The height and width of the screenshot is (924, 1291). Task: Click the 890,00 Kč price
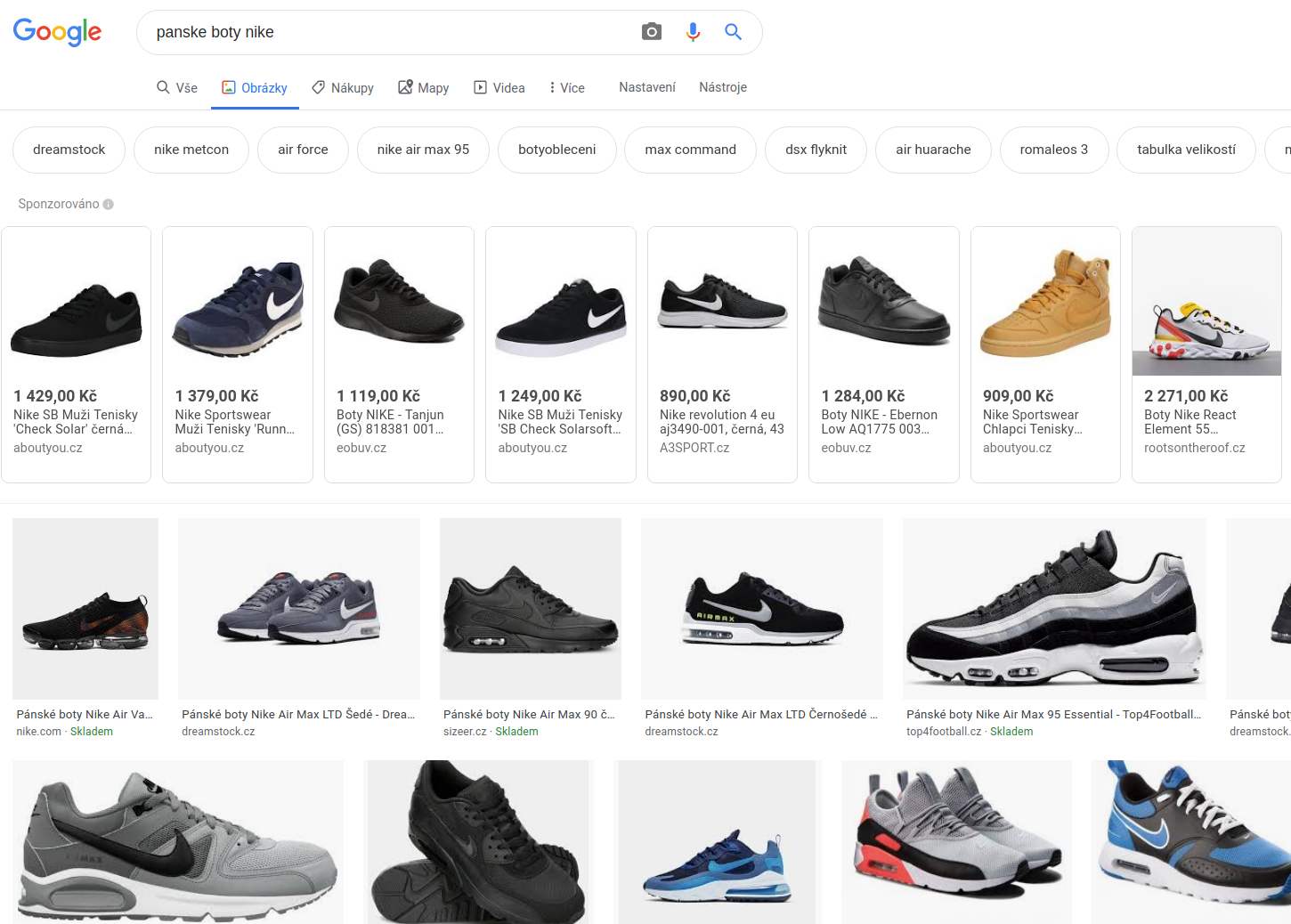point(695,396)
